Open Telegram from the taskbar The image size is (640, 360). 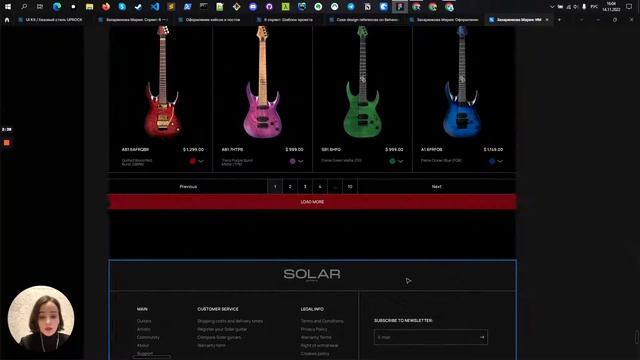[351, 7]
